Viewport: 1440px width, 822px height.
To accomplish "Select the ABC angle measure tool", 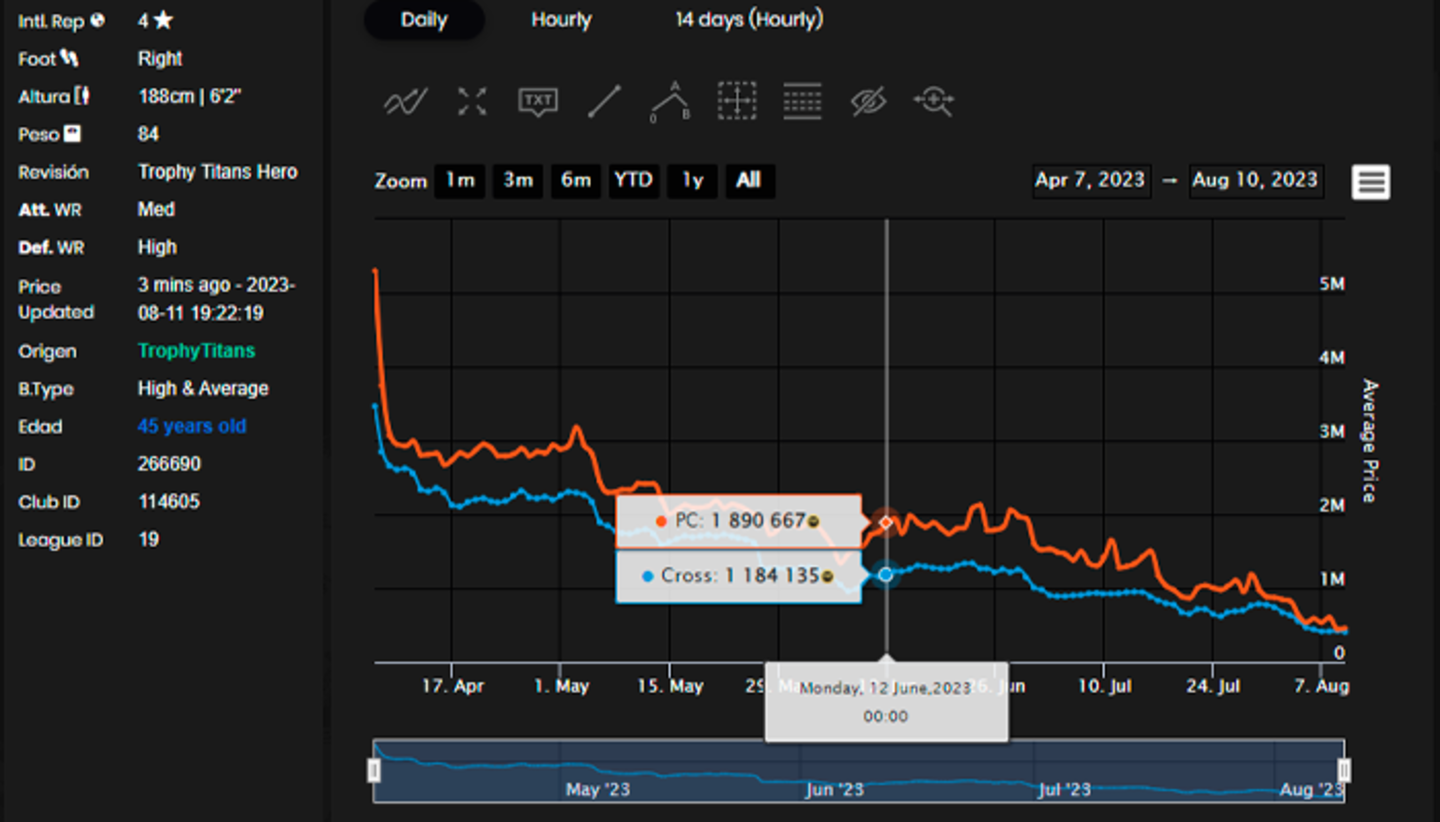I will point(670,101).
